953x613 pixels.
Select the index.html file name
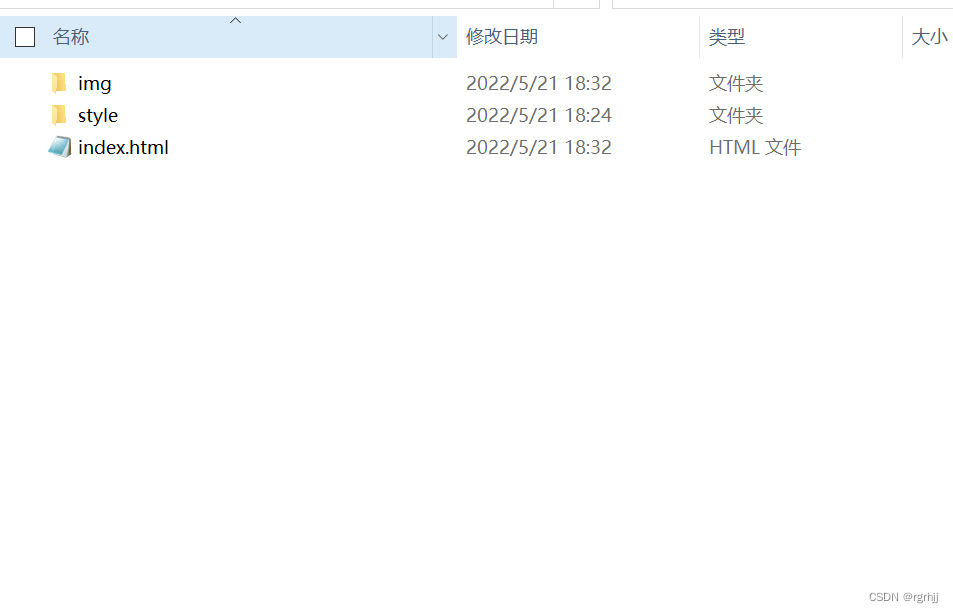click(123, 147)
